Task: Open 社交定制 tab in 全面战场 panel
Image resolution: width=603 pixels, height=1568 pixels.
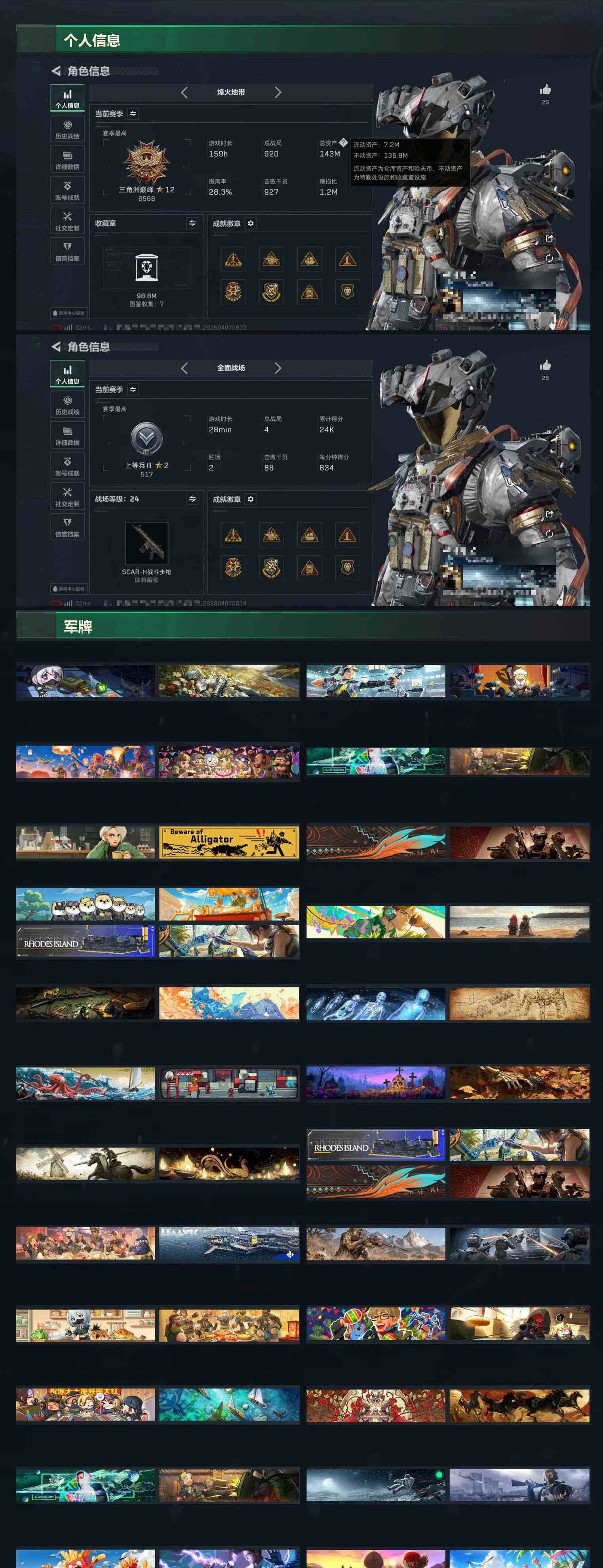Action: point(68,497)
